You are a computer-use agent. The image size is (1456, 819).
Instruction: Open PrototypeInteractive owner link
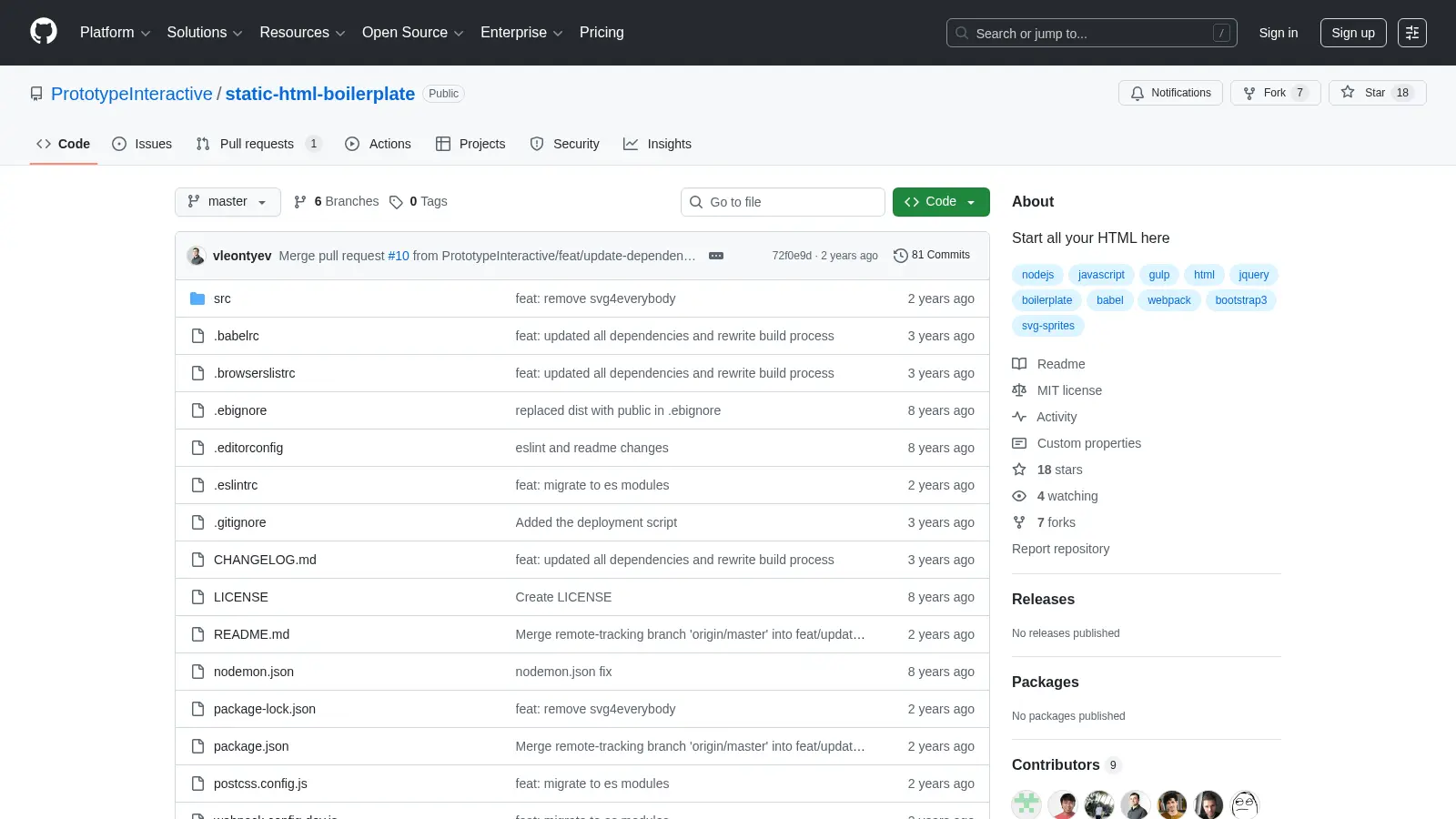pos(132,94)
